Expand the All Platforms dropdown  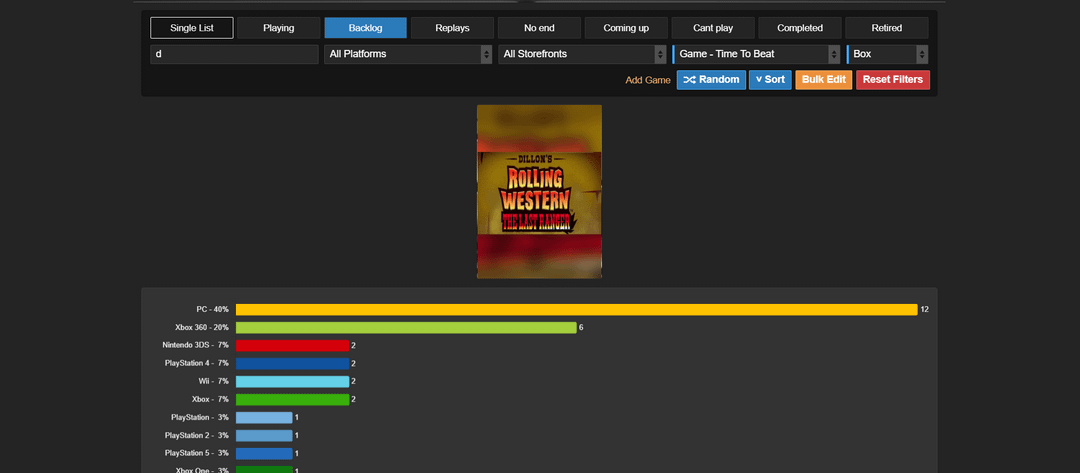click(x=407, y=54)
